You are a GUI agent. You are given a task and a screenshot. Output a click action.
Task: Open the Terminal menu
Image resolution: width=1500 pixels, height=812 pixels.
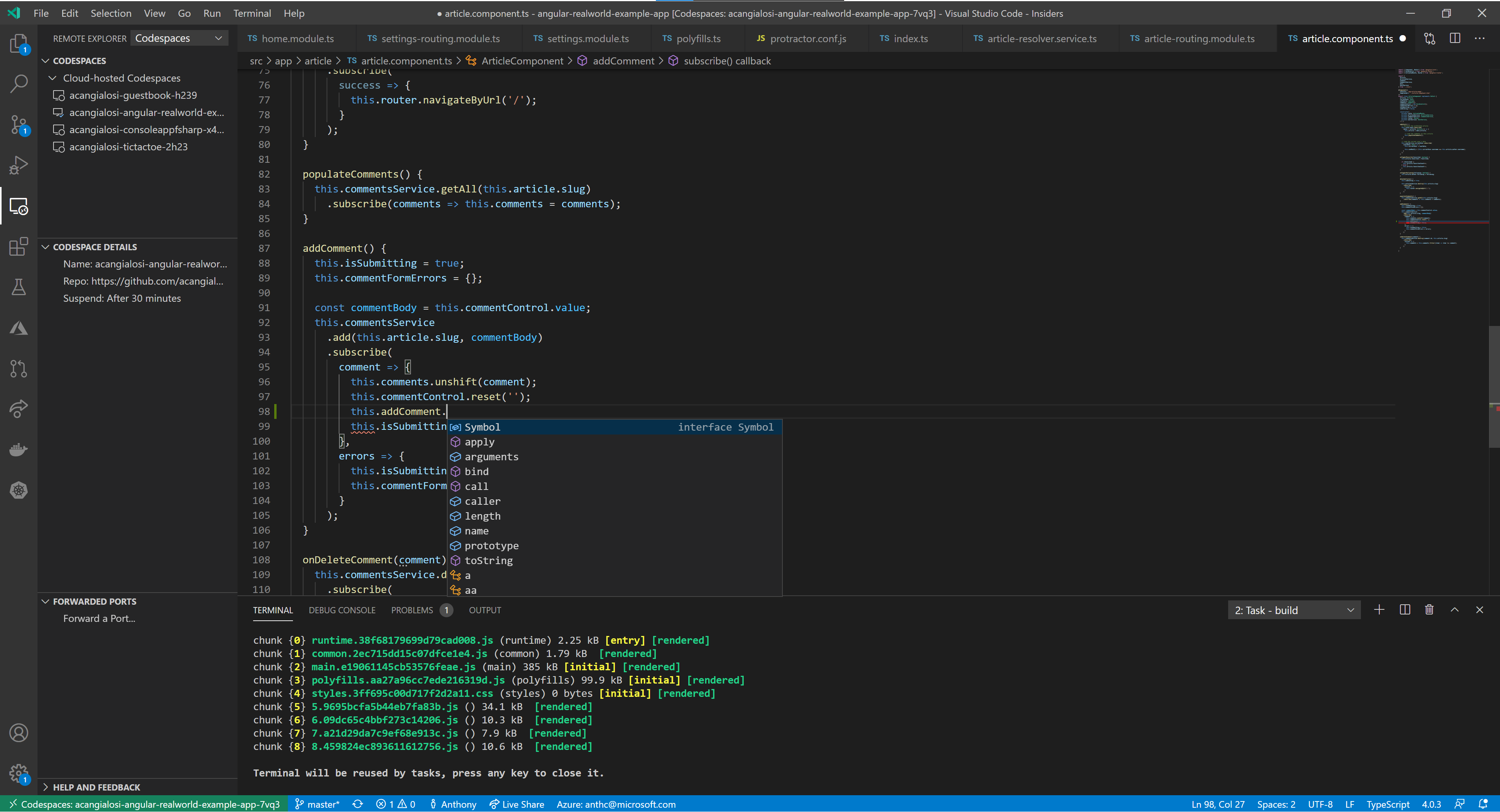pos(252,13)
